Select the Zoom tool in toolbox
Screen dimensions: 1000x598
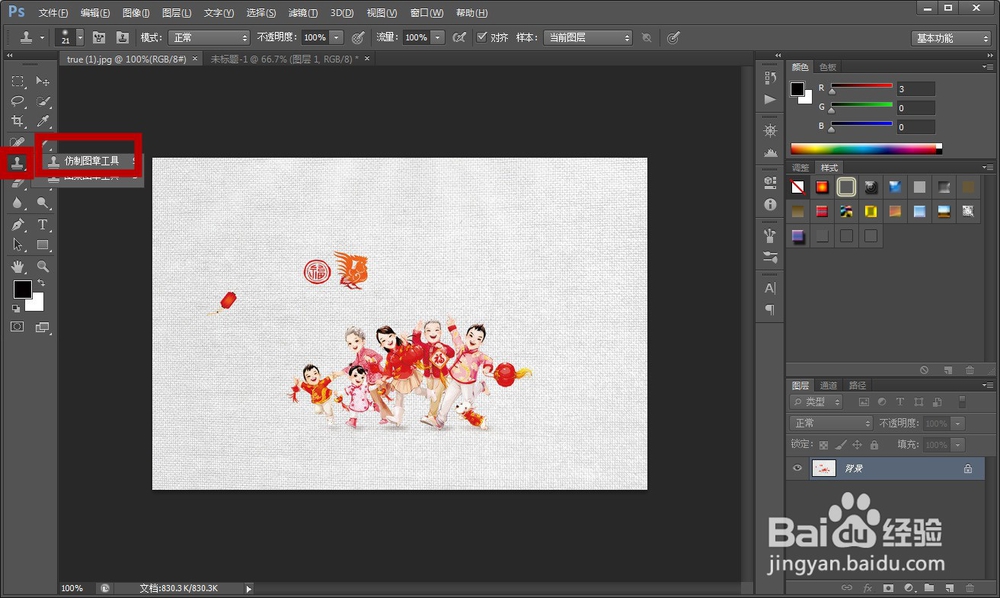(x=42, y=266)
